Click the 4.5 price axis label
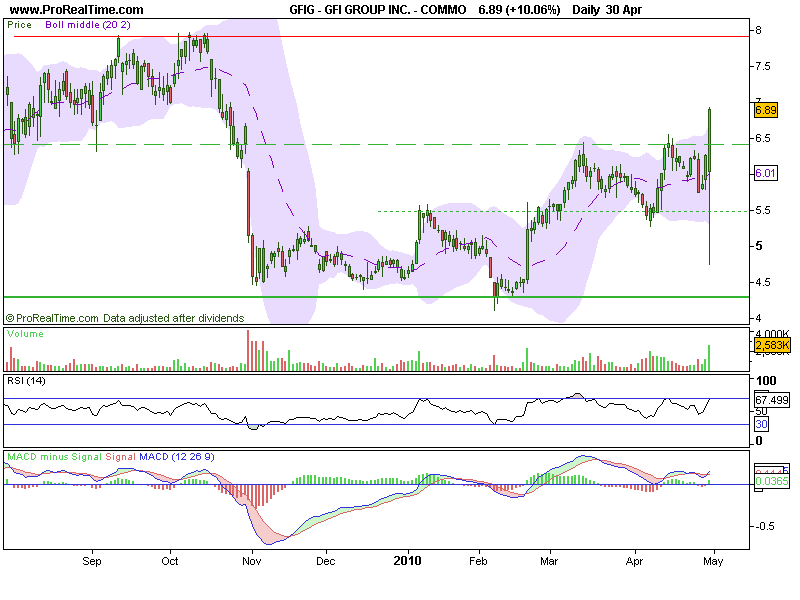 tap(763, 282)
